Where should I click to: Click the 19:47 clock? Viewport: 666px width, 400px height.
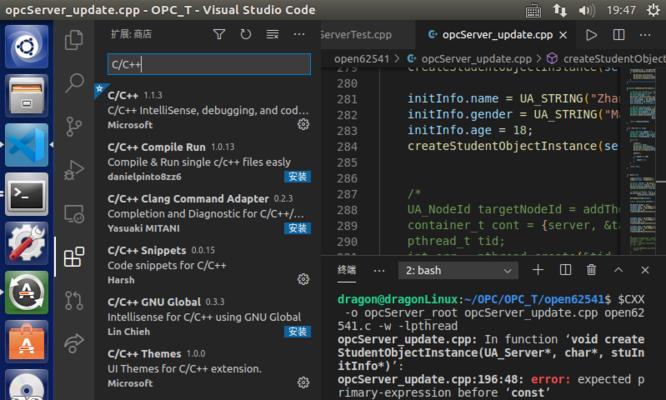[621, 10]
